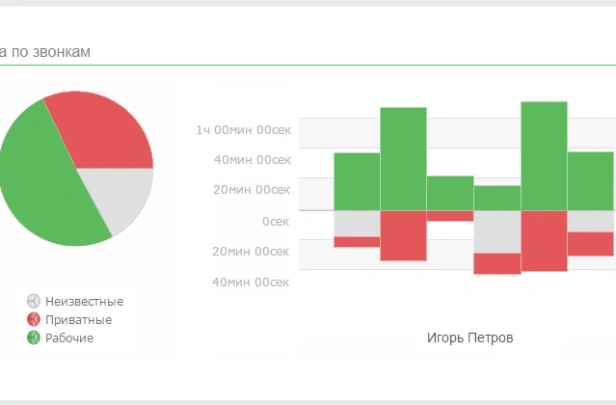Image resolution: width=616 pixels, height=405 pixels.
Task: Click the по звонкам section heading
Action: [x=49, y=52]
